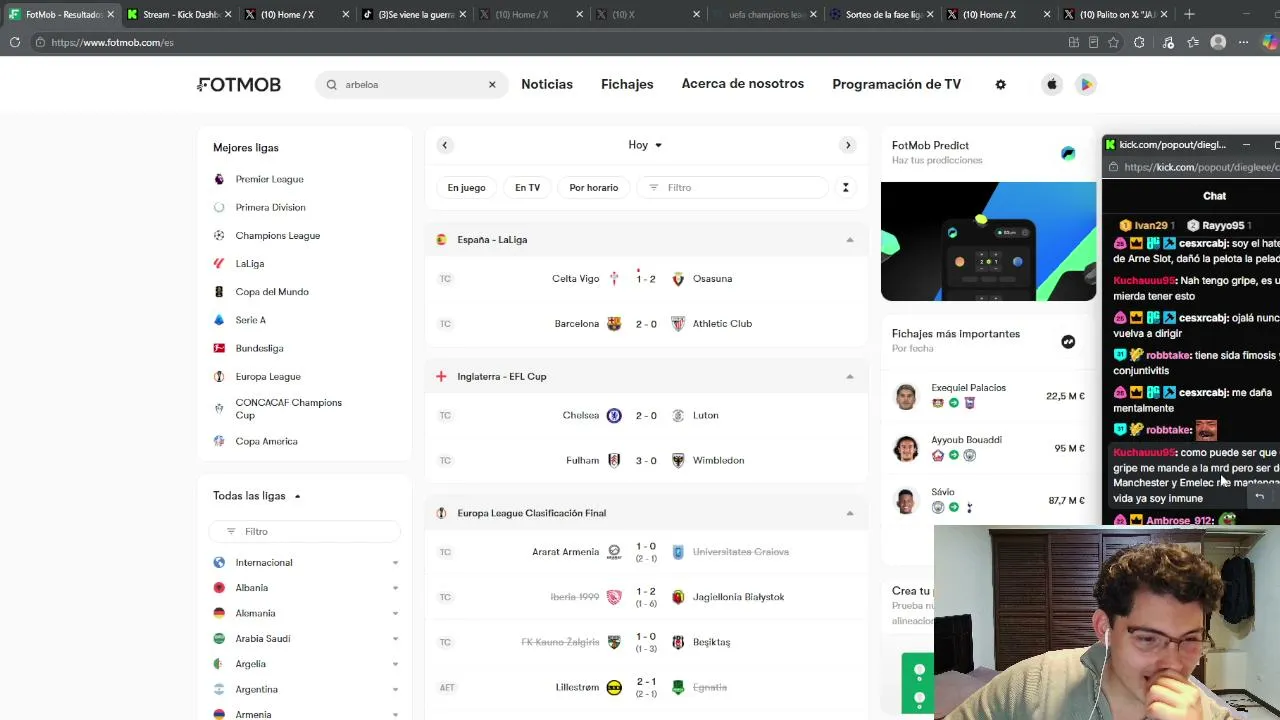Viewport: 1280px width, 720px height.
Task: Open Bundesliga from Mejores ligas
Action: pyautogui.click(x=259, y=348)
